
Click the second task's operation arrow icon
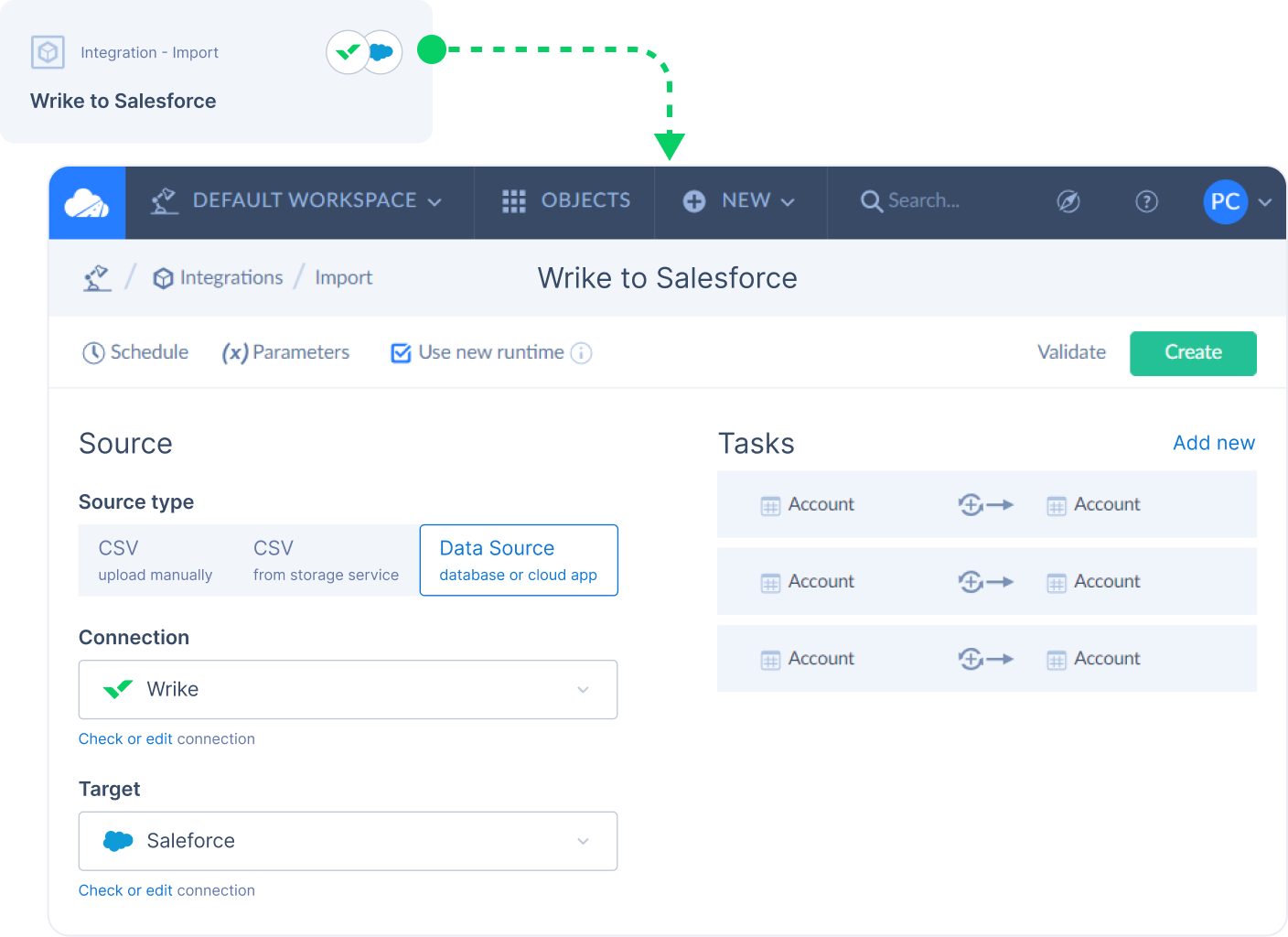tap(985, 581)
